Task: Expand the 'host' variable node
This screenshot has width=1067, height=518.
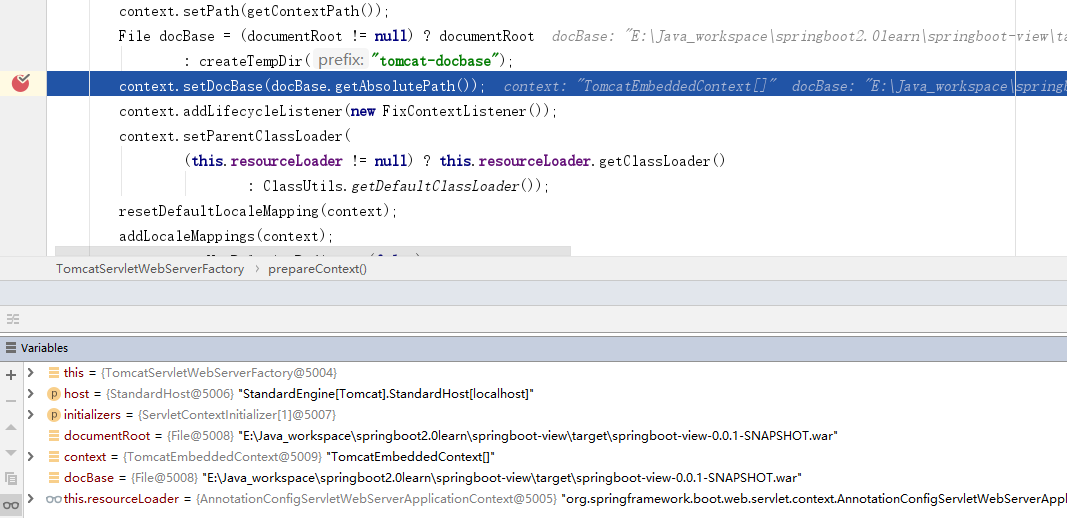Action: pos(31,394)
